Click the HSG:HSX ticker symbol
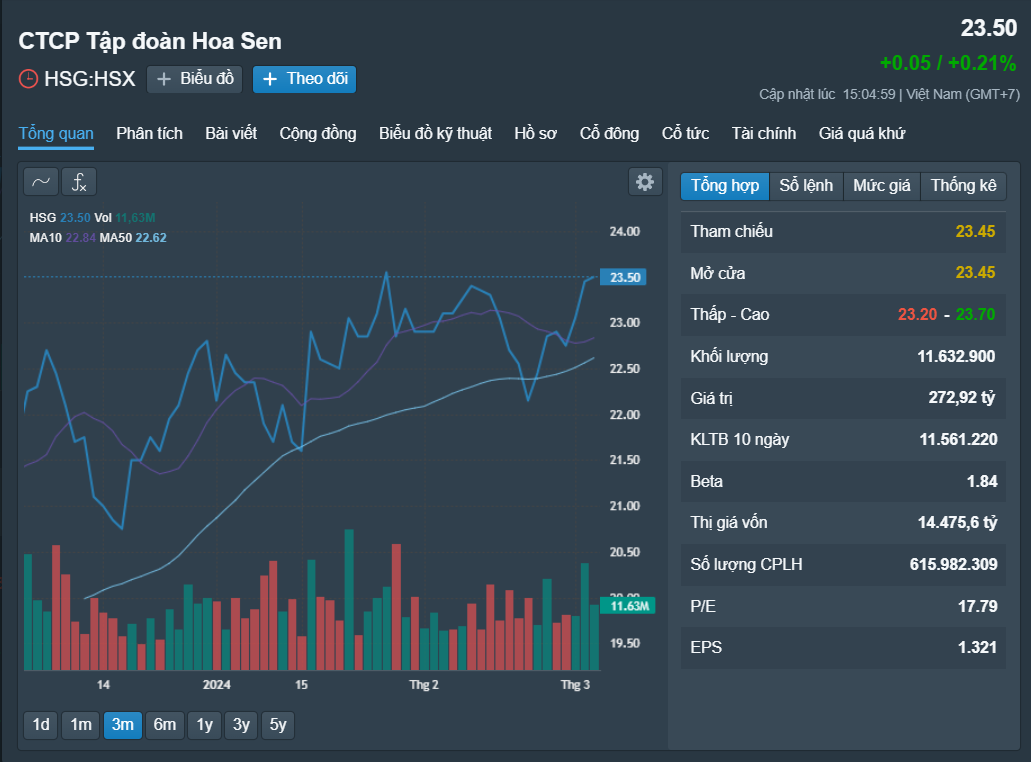 (x=89, y=79)
